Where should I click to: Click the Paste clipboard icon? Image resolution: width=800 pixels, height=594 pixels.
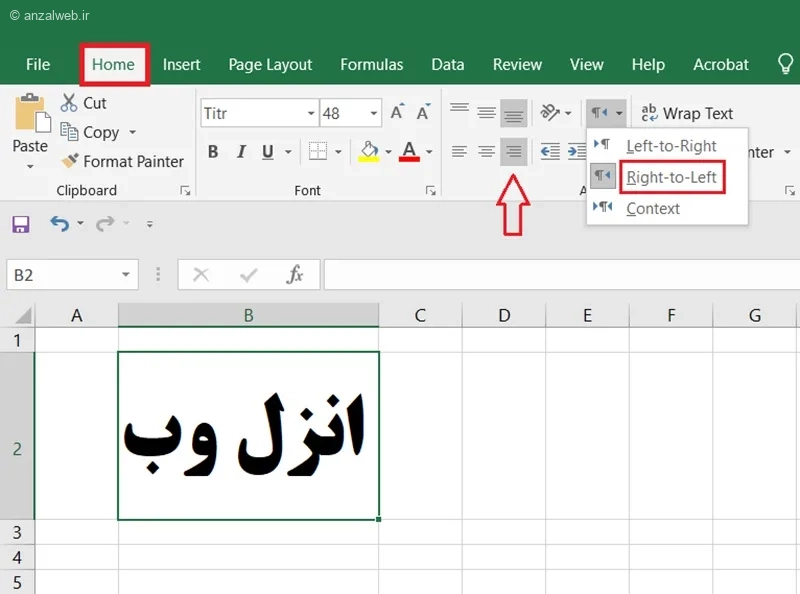(33, 113)
